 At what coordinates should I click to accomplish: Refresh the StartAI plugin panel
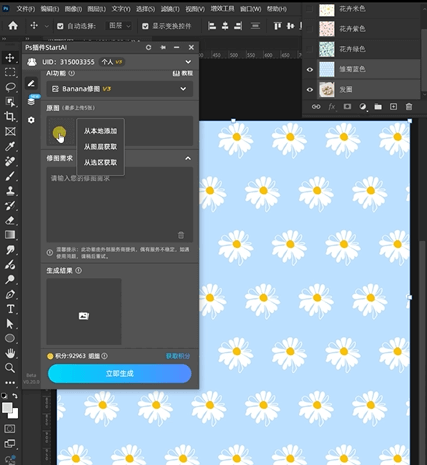[148, 47]
